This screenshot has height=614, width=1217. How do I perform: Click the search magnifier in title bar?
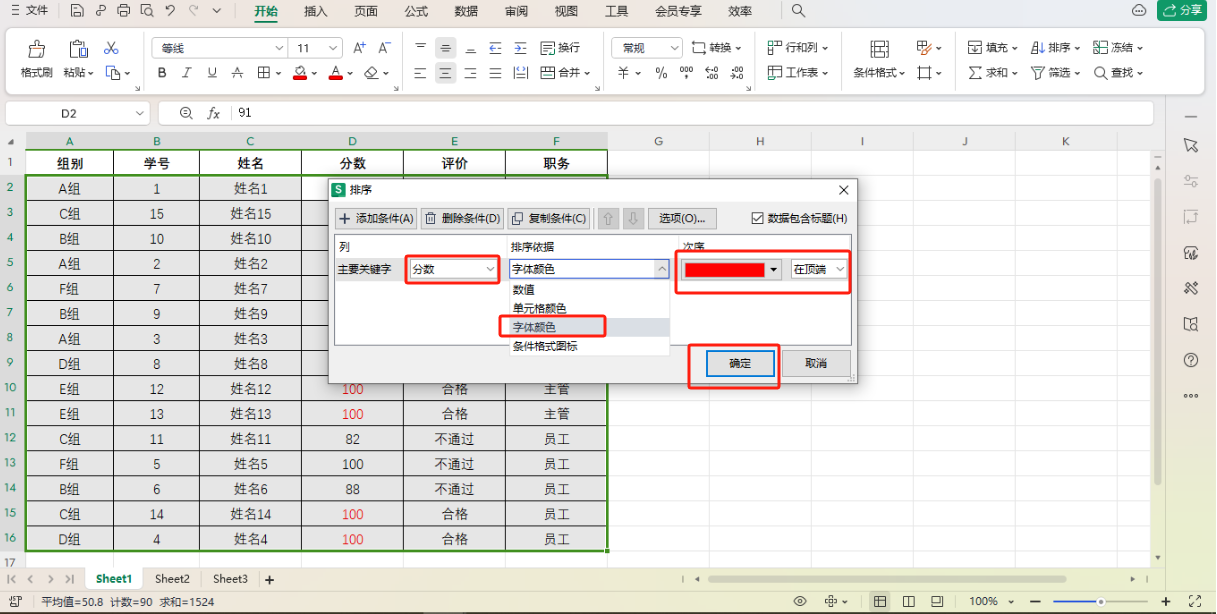(798, 11)
